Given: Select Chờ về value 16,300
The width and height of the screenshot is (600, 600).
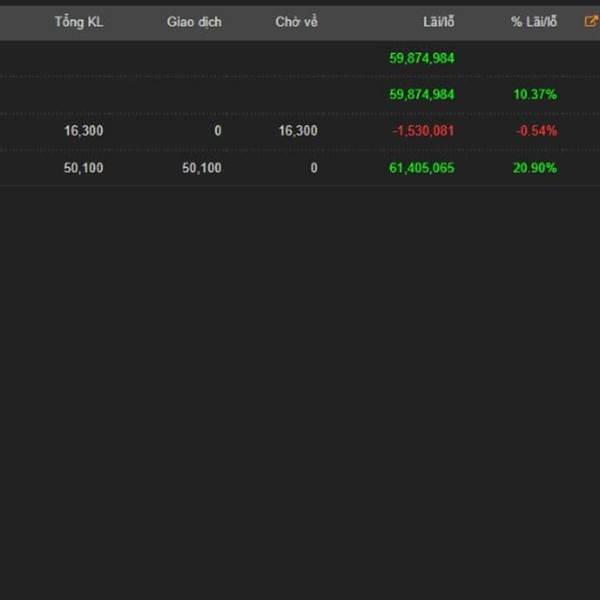Looking at the screenshot, I should (x=298, y=131).
